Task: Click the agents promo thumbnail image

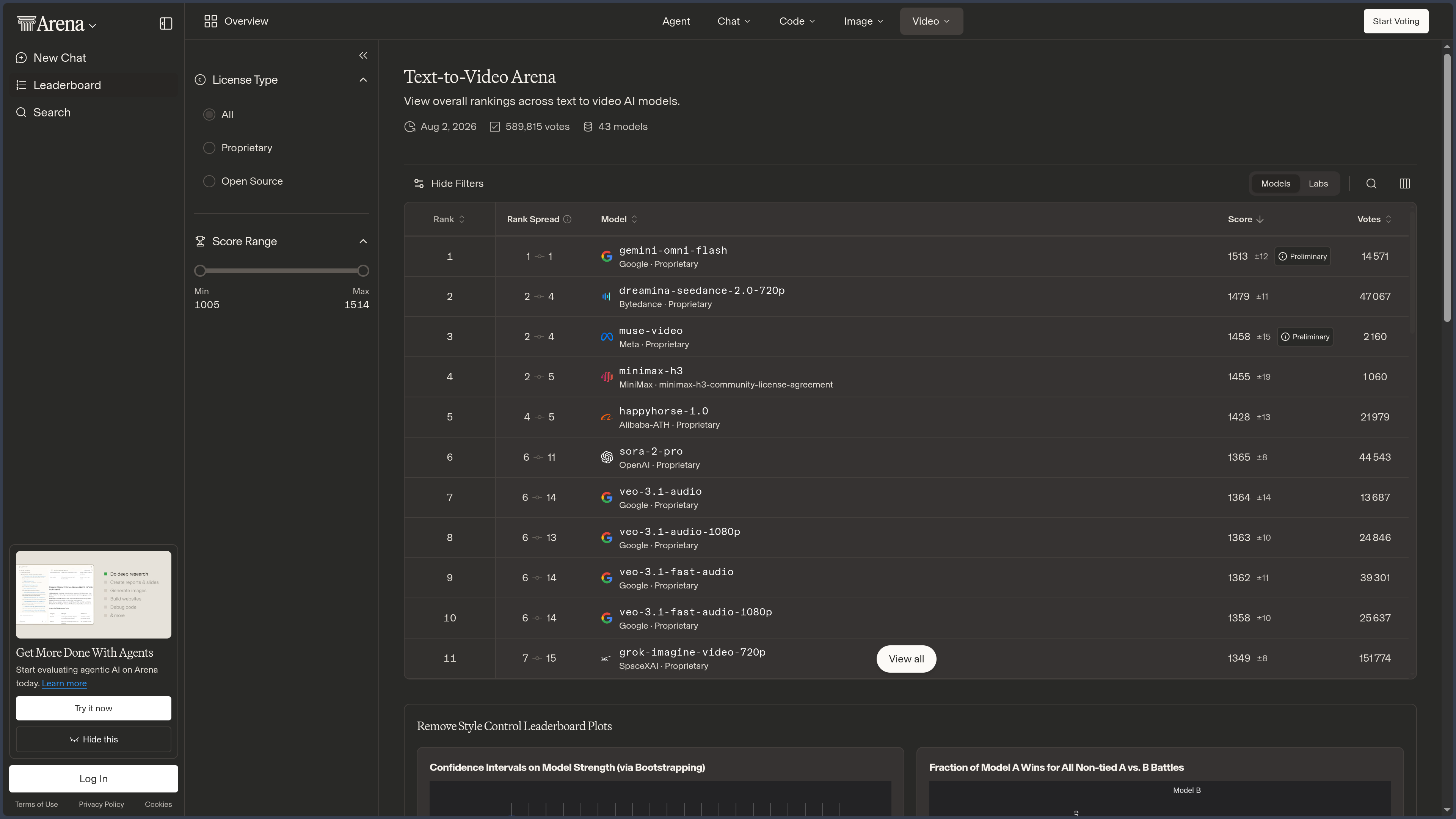Action: pos(93,595)
